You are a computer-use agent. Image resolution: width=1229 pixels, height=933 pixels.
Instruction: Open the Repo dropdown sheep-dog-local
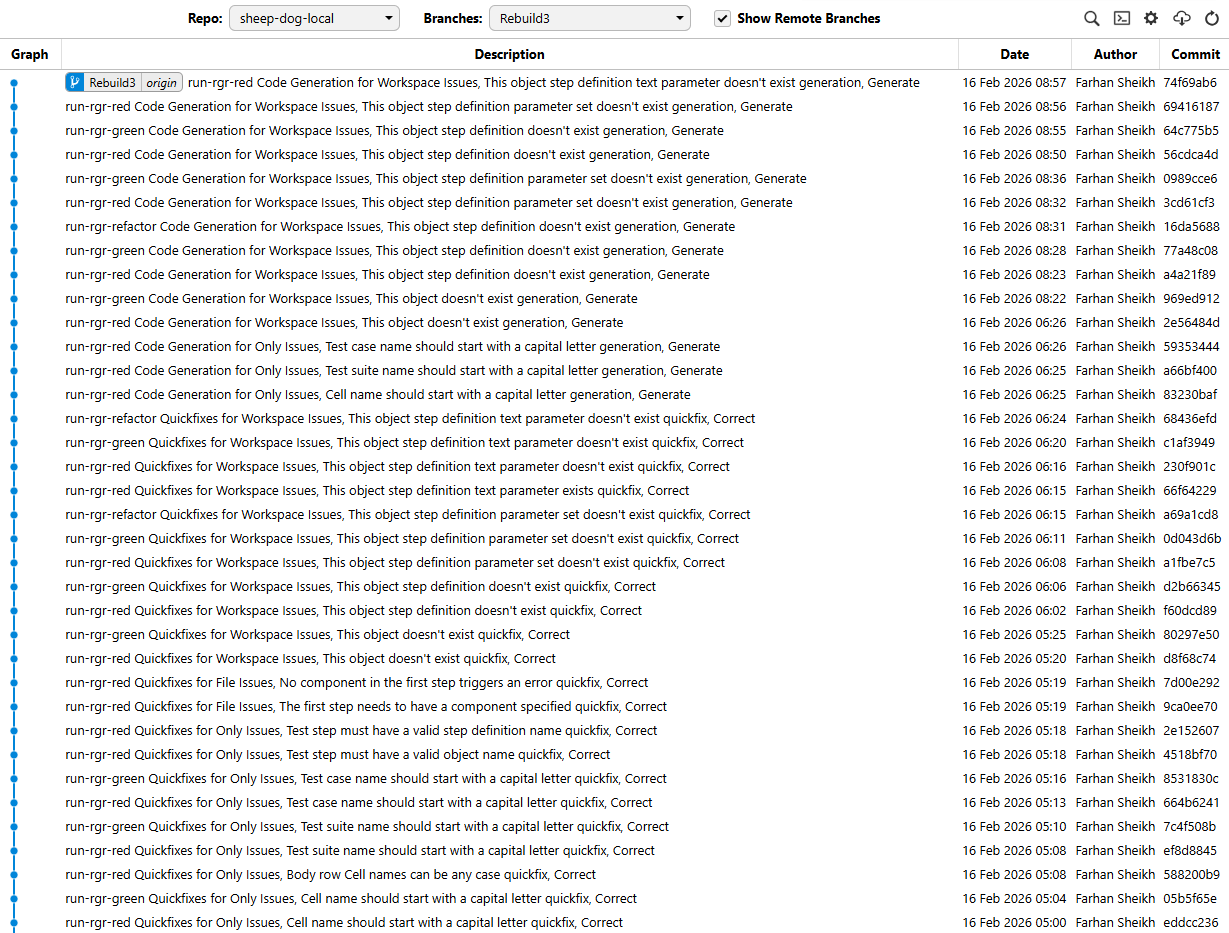click(x=314, y=18)
